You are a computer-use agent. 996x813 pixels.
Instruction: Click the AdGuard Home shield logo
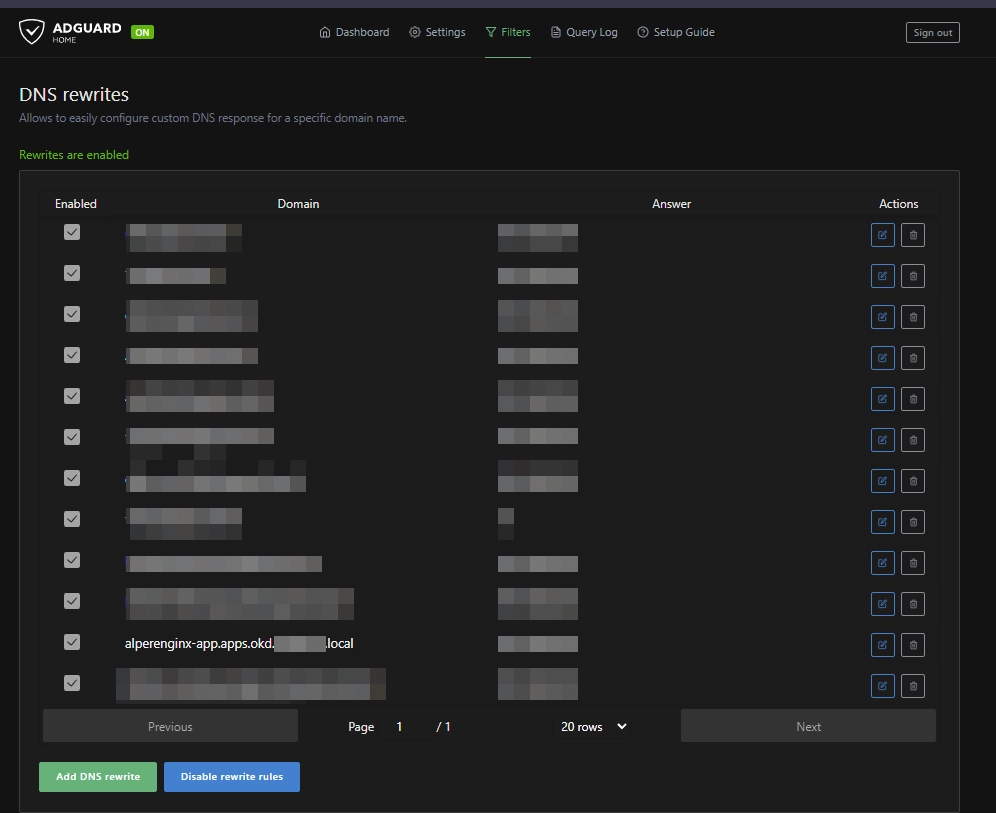click(31, 32)
